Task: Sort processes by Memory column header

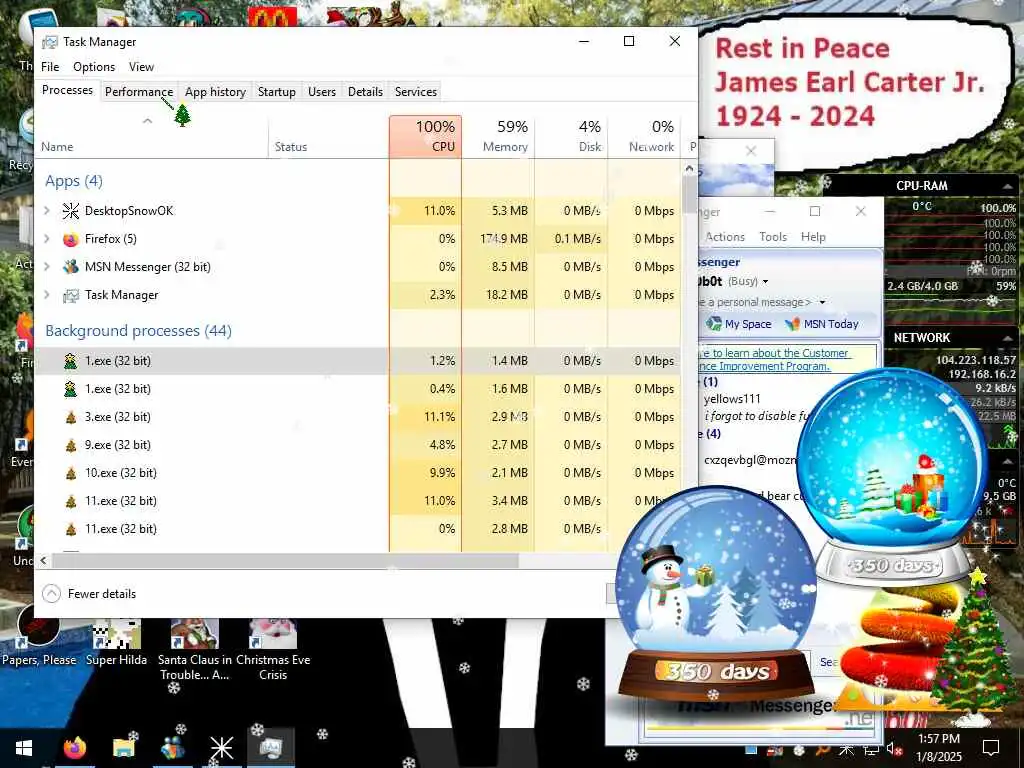Action: (498, 137)
